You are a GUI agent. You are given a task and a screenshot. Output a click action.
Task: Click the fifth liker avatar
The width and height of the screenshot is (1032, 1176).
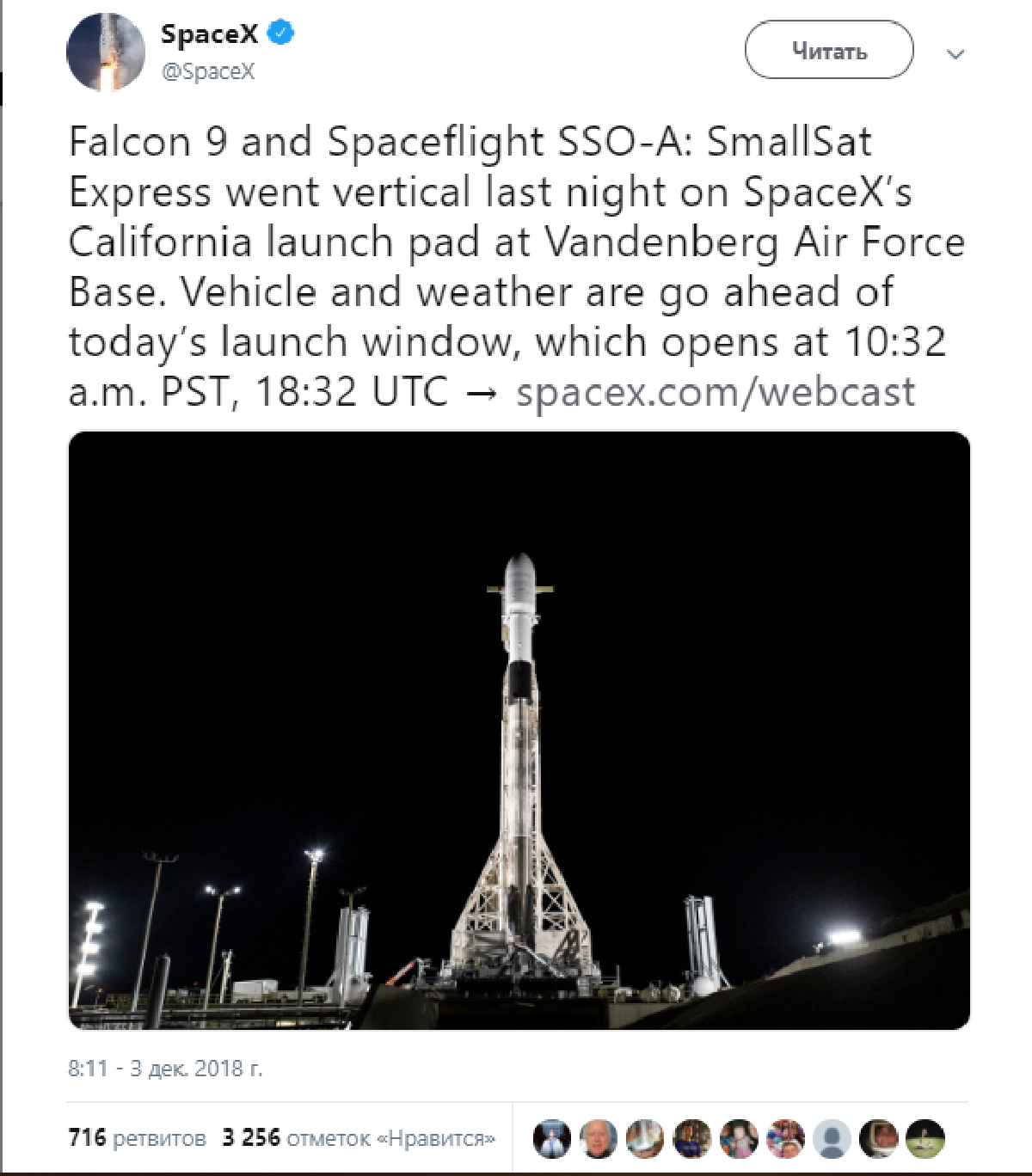pyautogui.click(x=739, y=1139)
